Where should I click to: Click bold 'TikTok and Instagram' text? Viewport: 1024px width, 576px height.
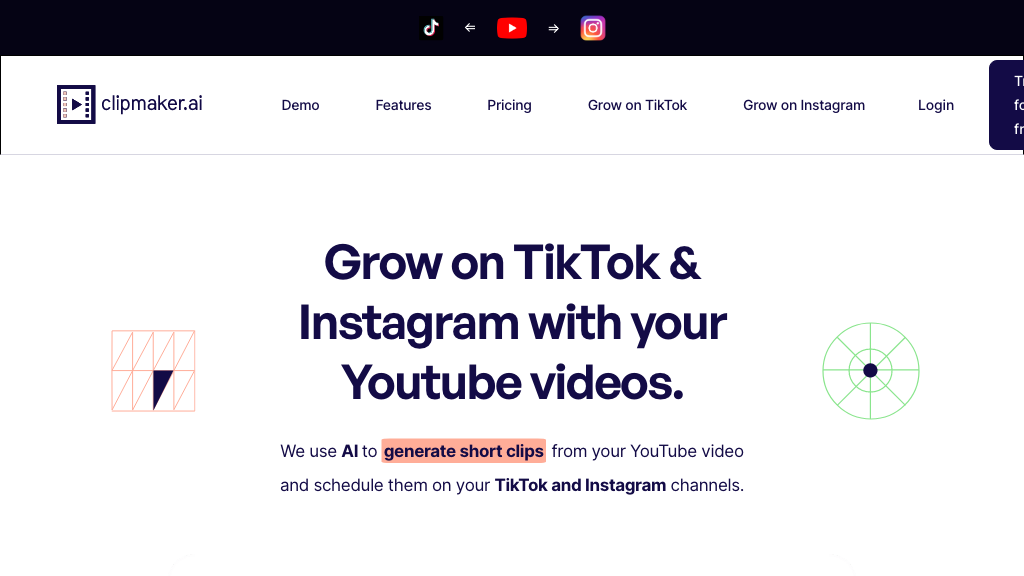[581, 485]
